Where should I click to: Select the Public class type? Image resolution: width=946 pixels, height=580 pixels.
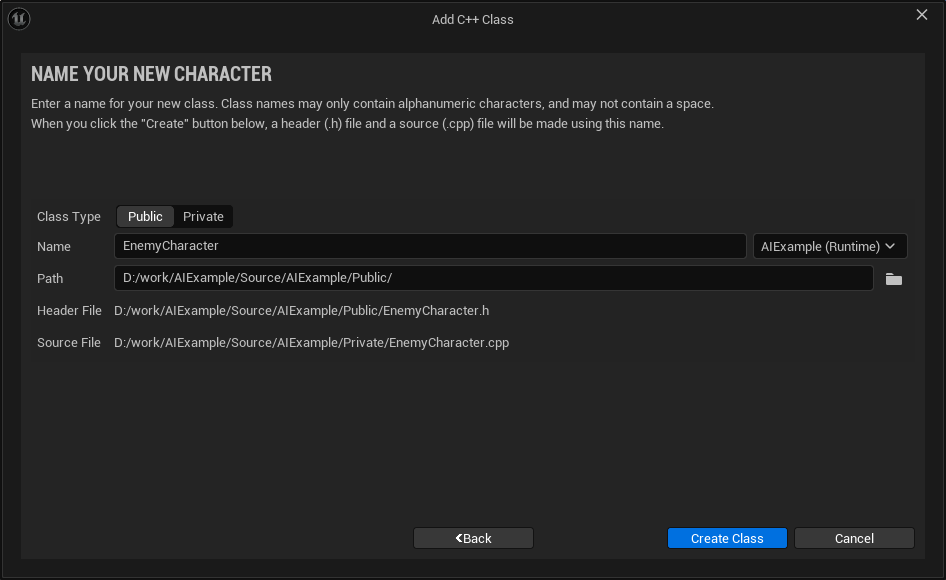[145, 217]
